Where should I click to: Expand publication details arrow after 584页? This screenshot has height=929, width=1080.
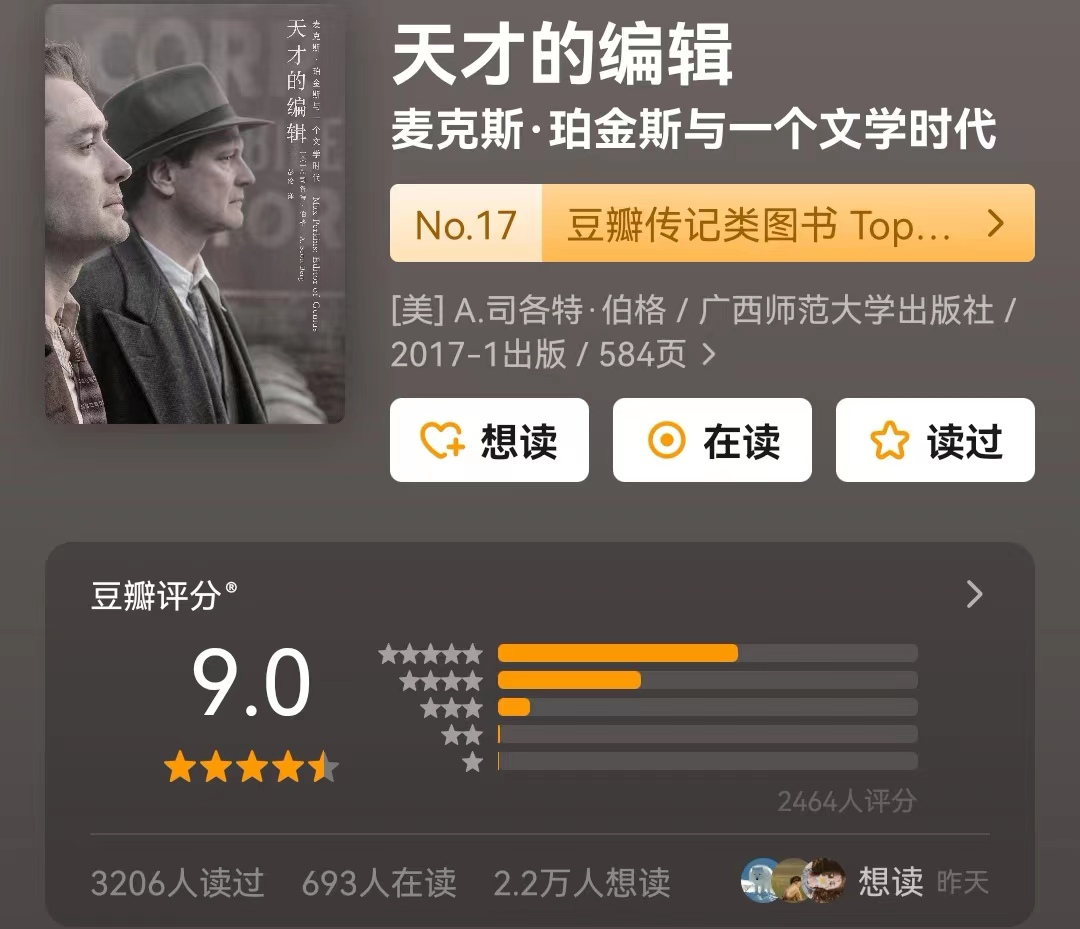click(709, 355)
